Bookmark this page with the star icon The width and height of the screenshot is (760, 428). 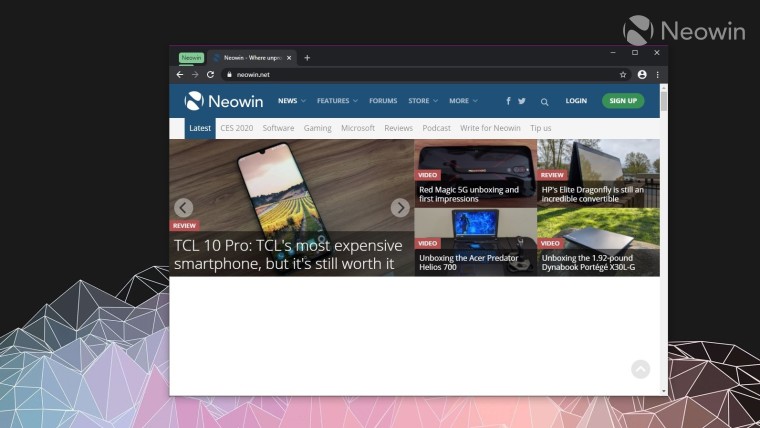coord(623,75)
